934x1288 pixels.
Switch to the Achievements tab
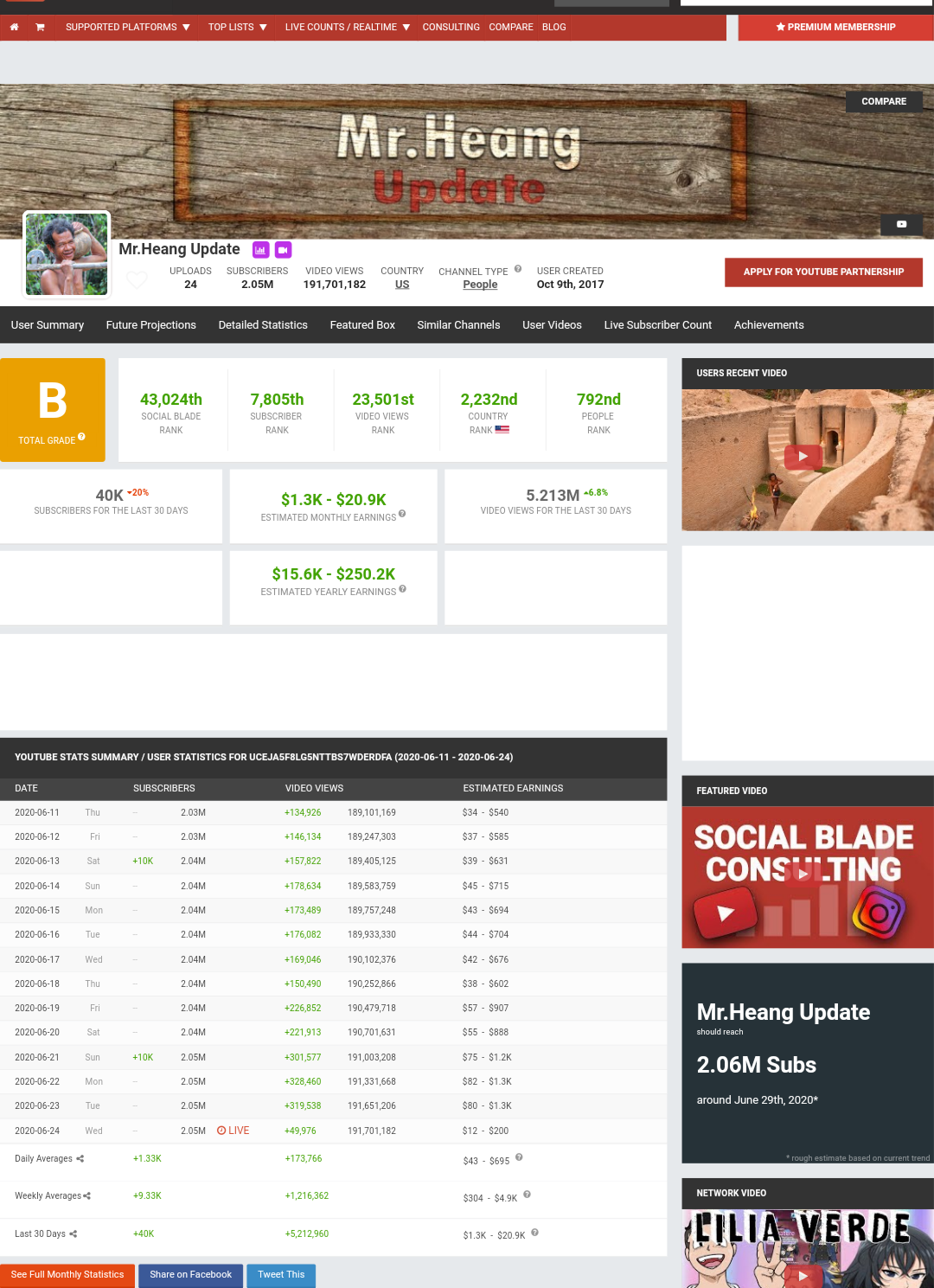[769, 325]
